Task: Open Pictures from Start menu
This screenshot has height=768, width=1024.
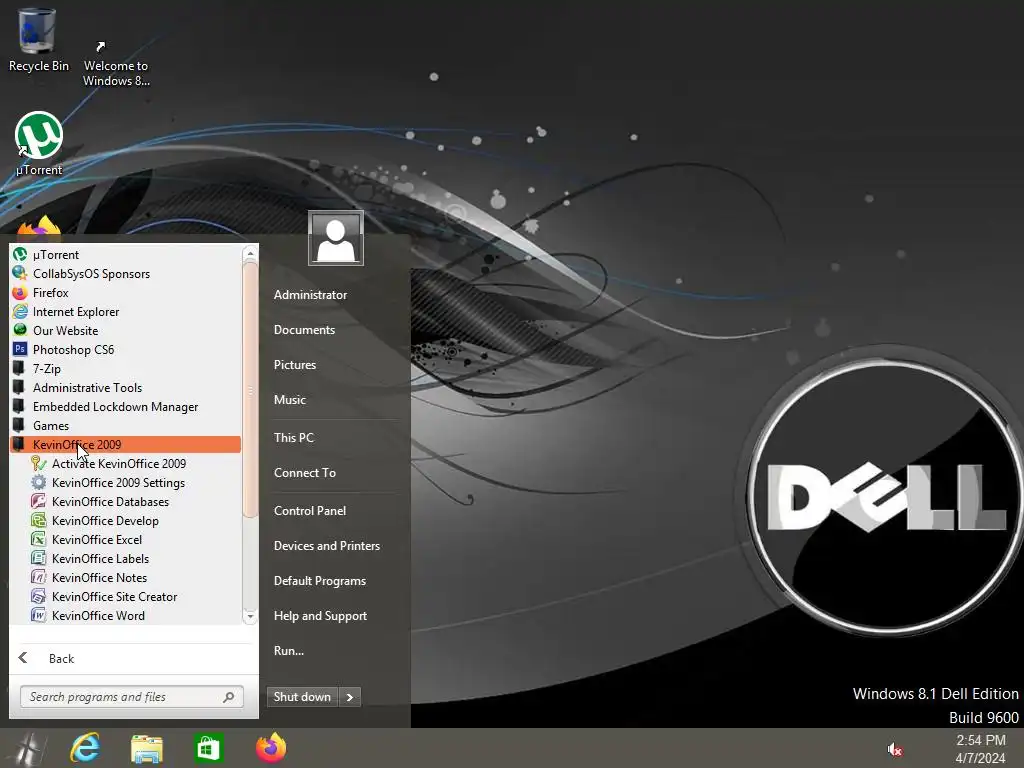Action: pos(295,364)
